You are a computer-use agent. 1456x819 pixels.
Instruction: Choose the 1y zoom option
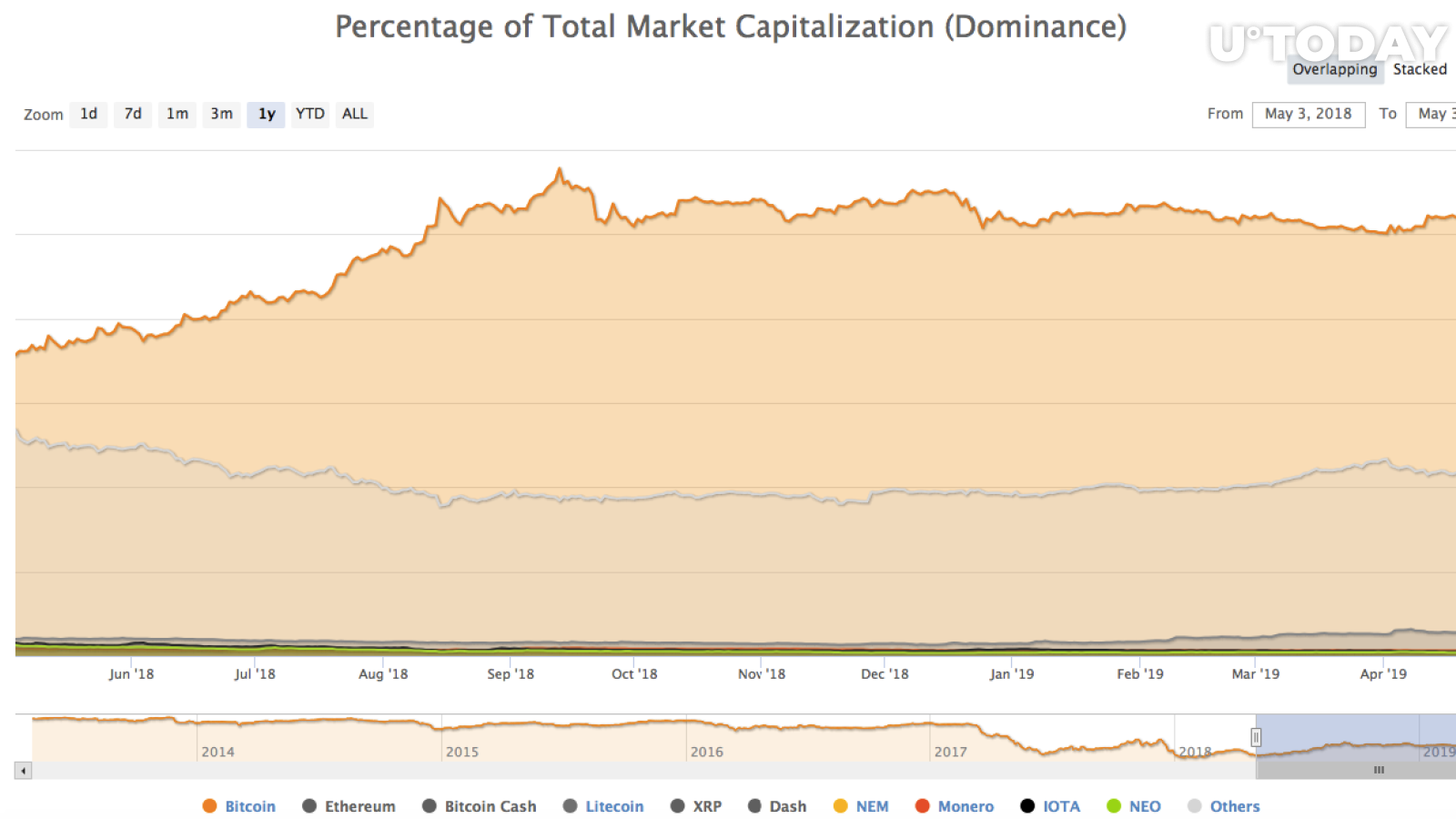267,114
